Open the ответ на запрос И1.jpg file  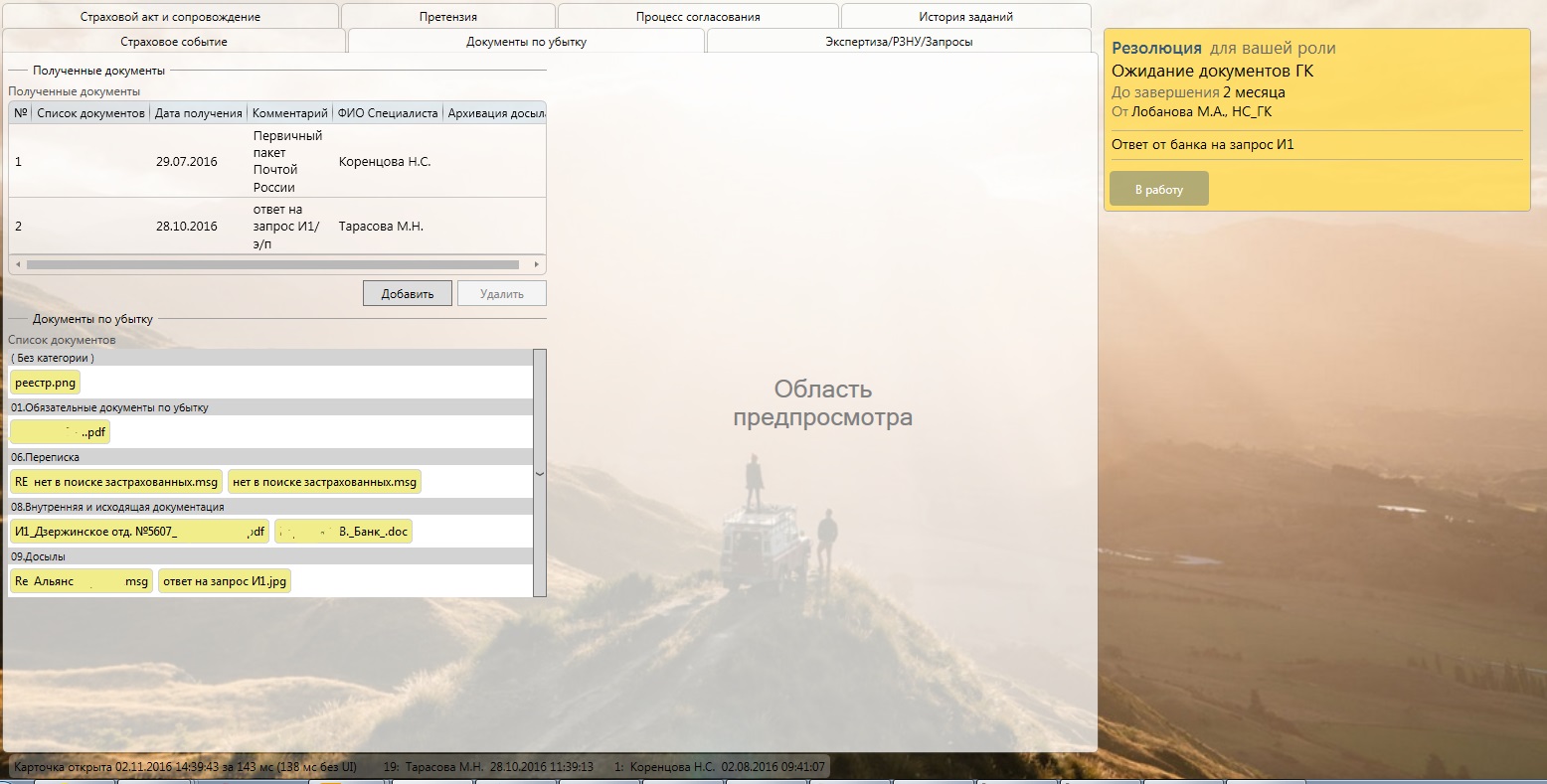[224, 581]
